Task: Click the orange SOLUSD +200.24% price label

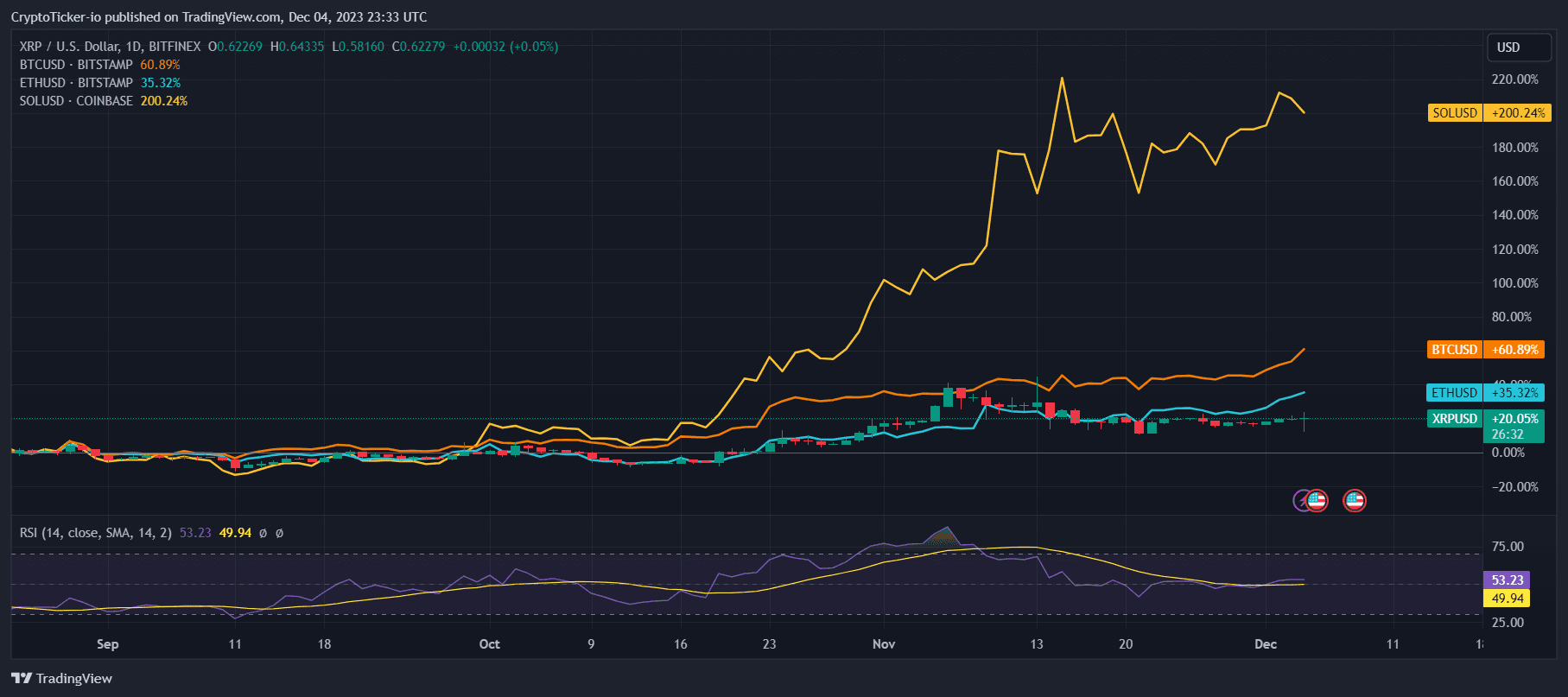Action: pos(1489,113)
